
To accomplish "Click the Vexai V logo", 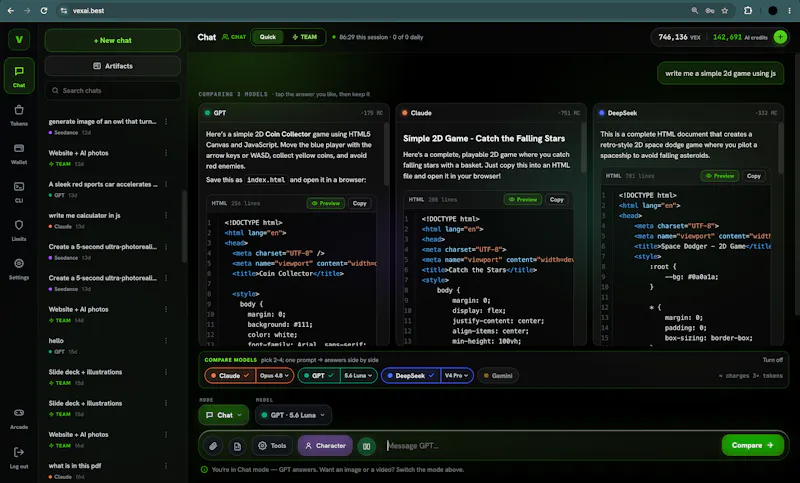I will click(x=19, y=39).
